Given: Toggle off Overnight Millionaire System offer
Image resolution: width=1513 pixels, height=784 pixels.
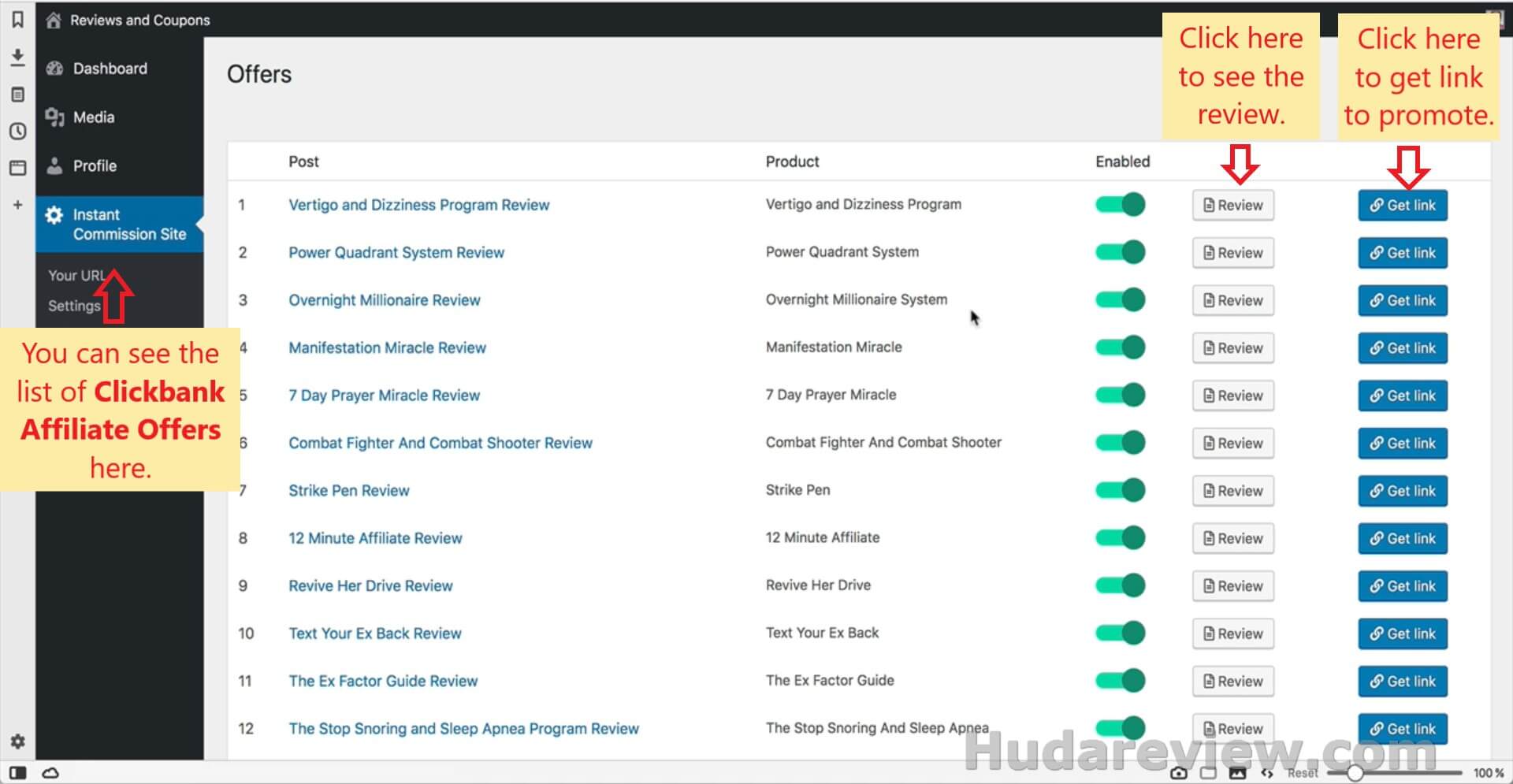Looking at the screenshot, I should point(1120,300).
